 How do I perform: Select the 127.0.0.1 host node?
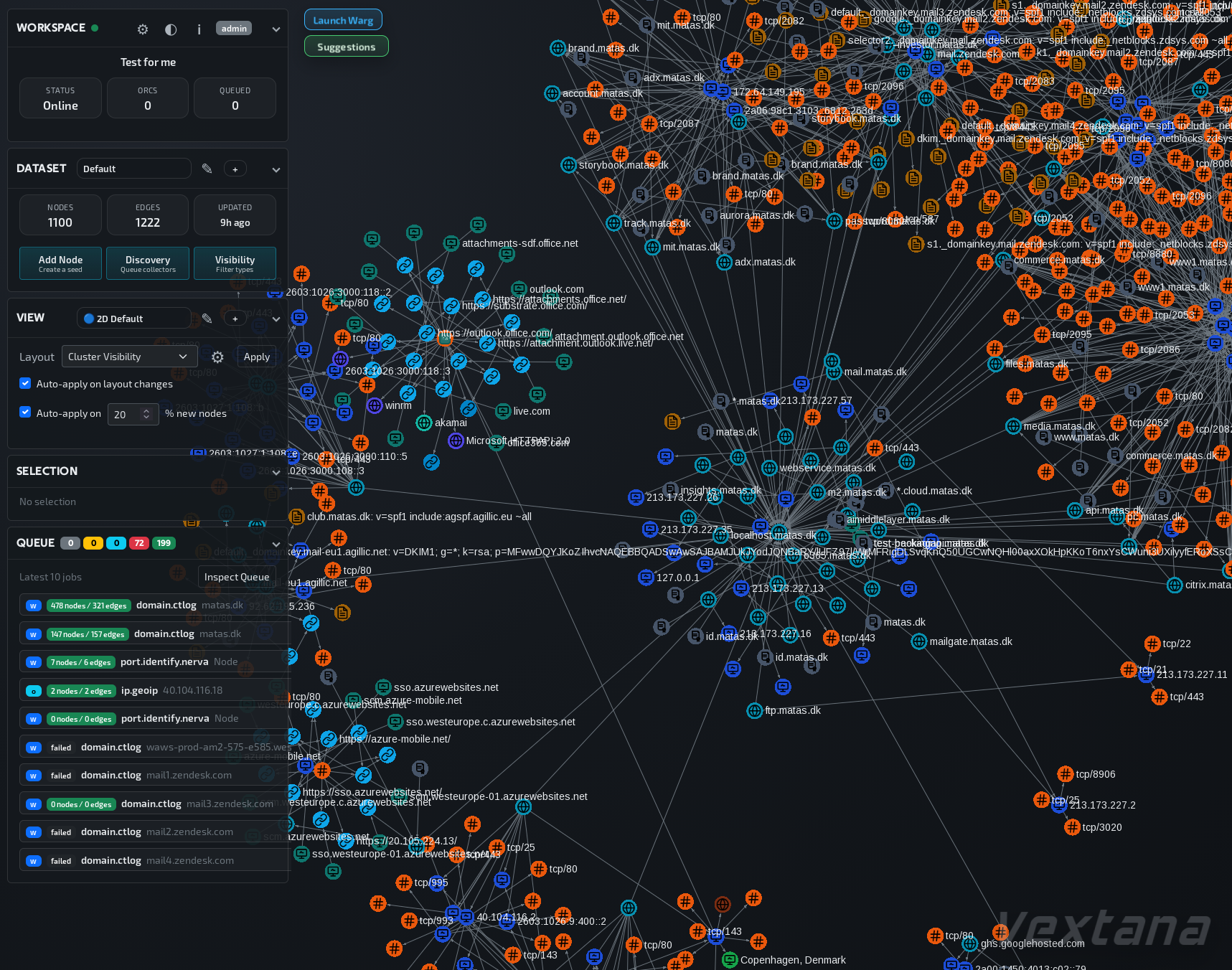(x=646, y=577)
